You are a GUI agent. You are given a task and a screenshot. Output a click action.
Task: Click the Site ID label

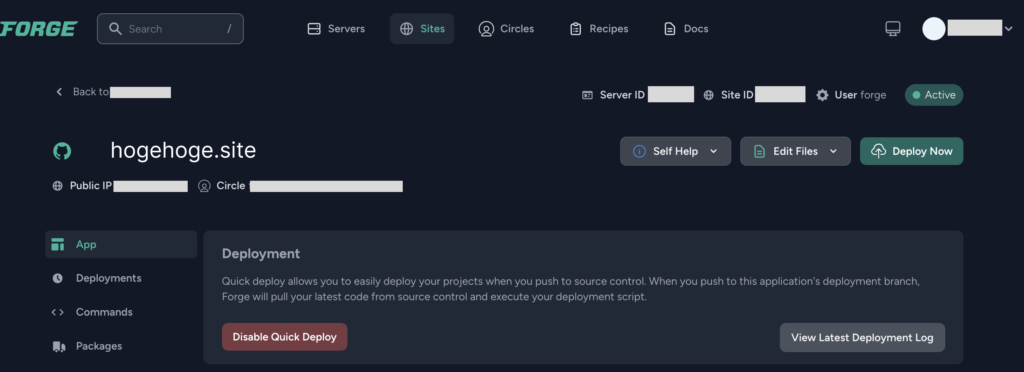point(737,95)
